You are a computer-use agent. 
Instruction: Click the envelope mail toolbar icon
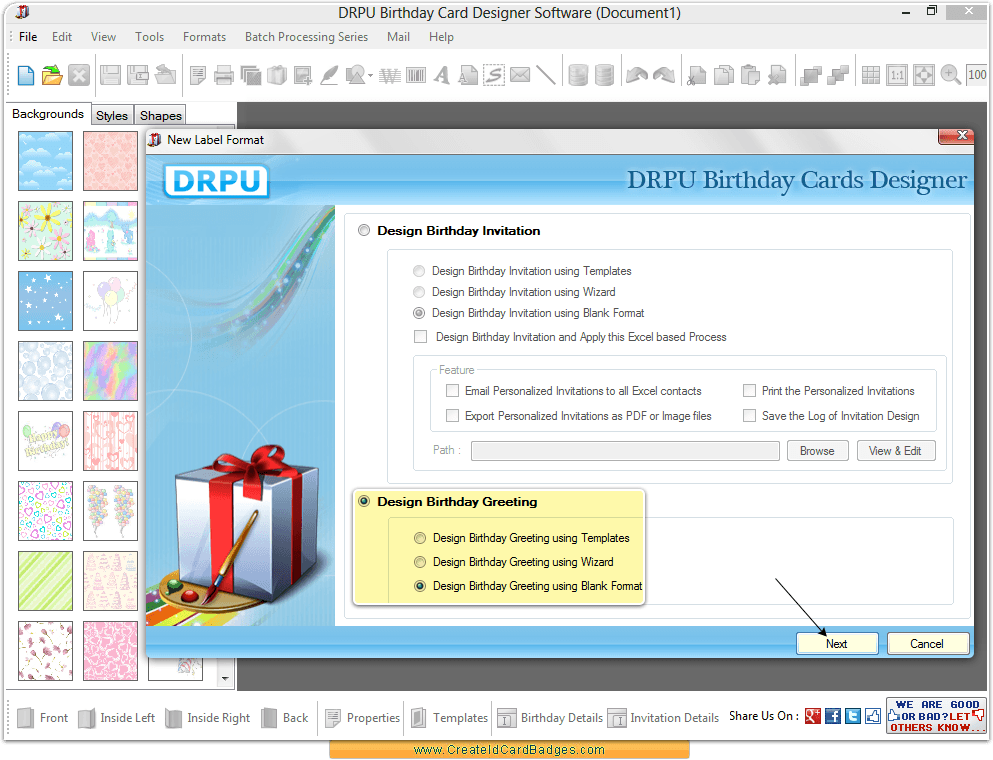coord(520,75)
